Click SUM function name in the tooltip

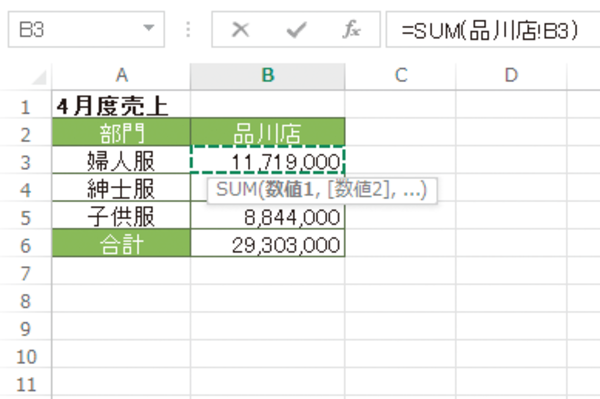236,189
